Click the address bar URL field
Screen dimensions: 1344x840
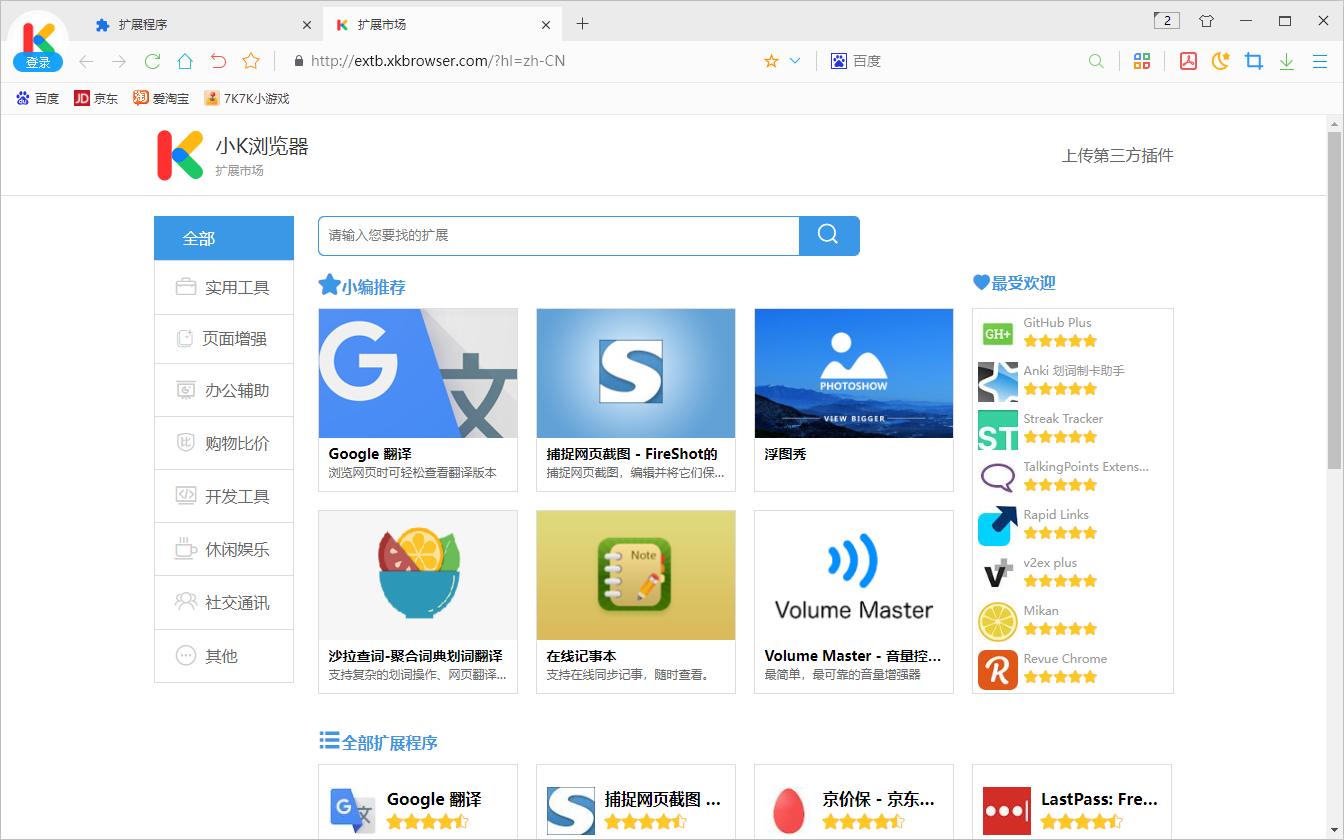(527, 61)
